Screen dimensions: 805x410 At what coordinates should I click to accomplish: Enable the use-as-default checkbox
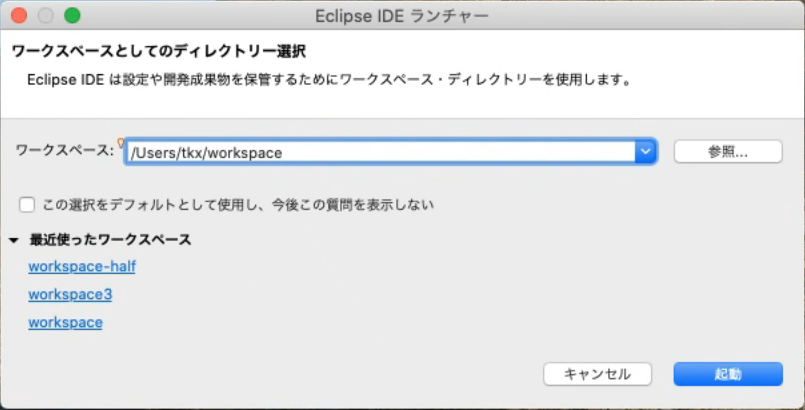[x=27, y=205]
